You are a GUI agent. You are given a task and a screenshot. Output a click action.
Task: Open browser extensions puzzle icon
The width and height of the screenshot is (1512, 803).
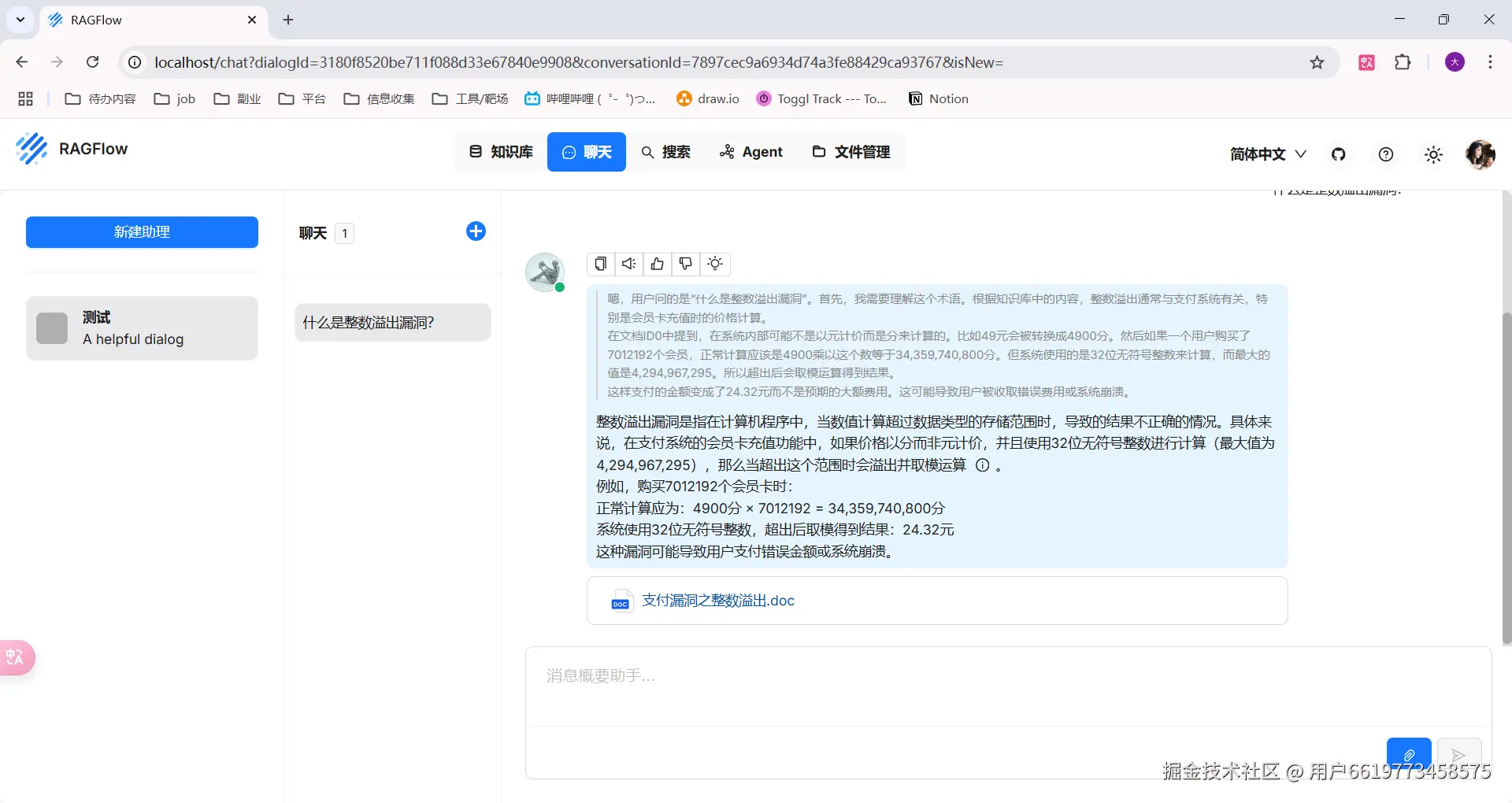pos(1403,62)
